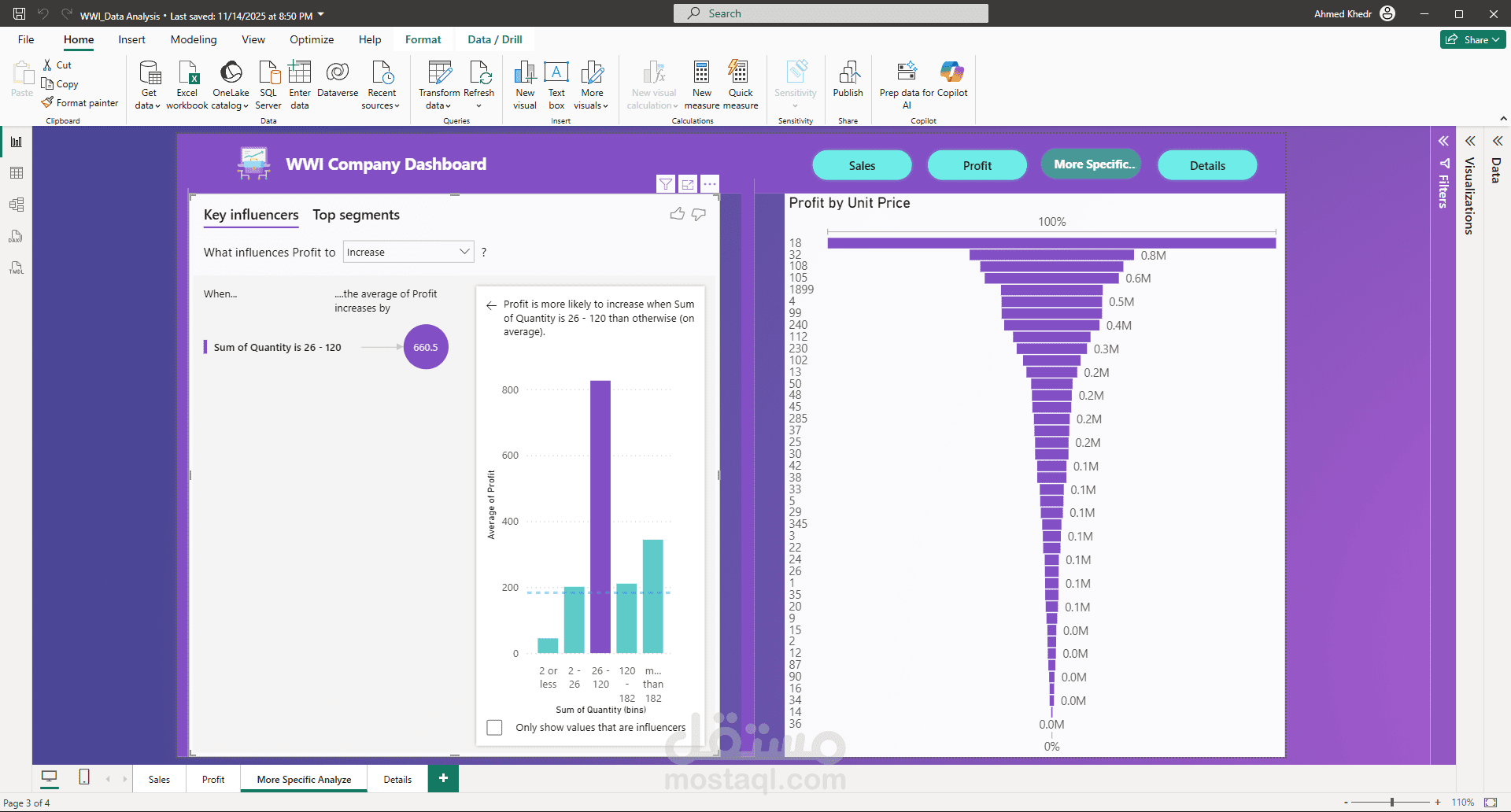Insert a New visual on the canvas
The height and width of the screenshot is (812, 1511).
pyautogui.click(x=525, y=85)
